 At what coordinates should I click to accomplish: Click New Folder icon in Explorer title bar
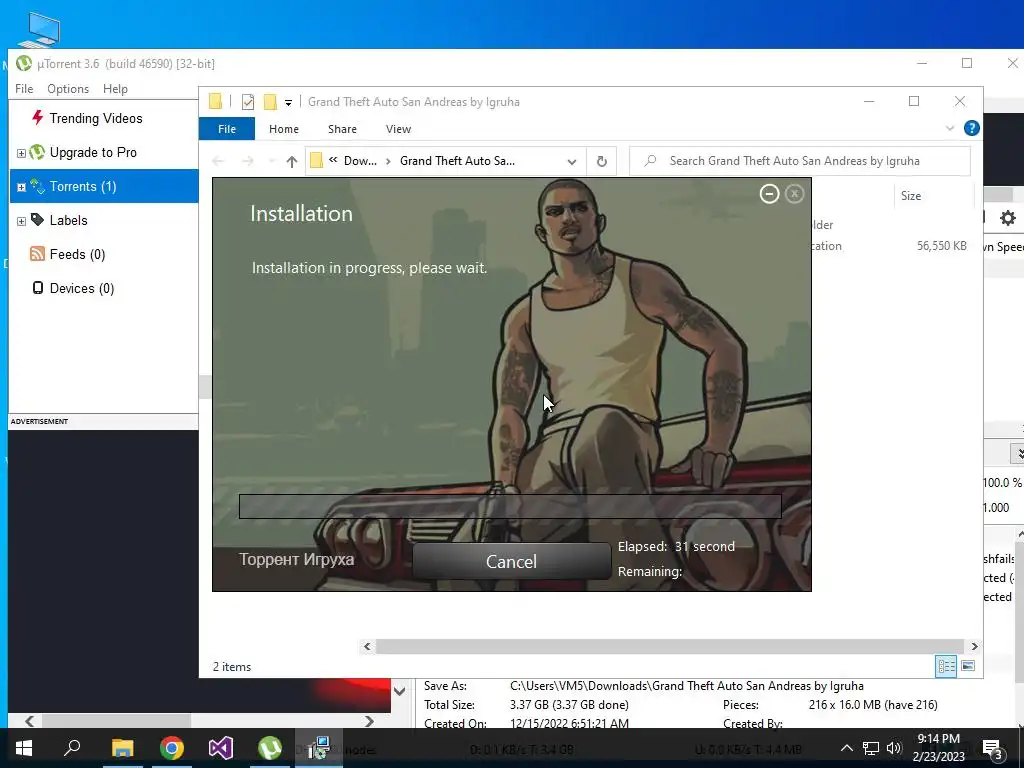point(270,102)
